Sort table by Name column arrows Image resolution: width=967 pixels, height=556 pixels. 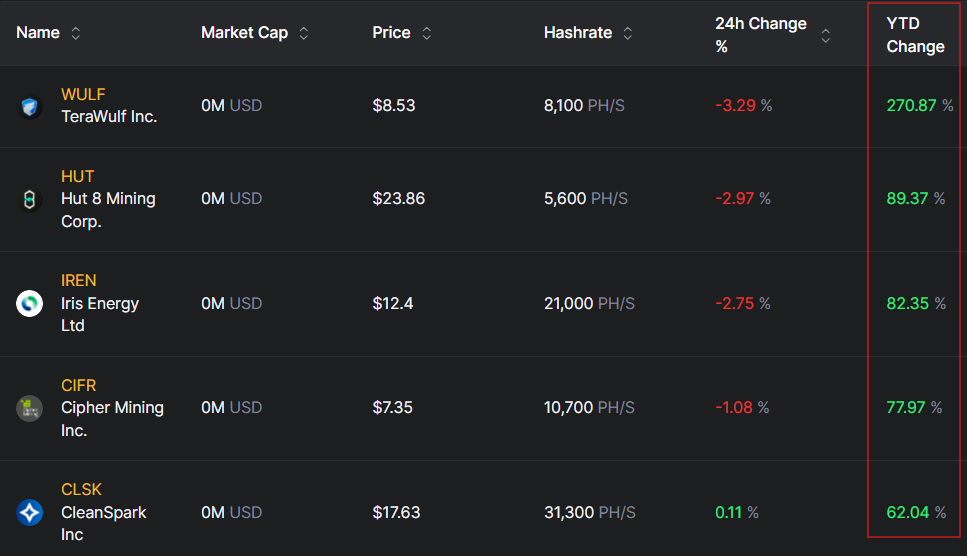click(76, 33)
